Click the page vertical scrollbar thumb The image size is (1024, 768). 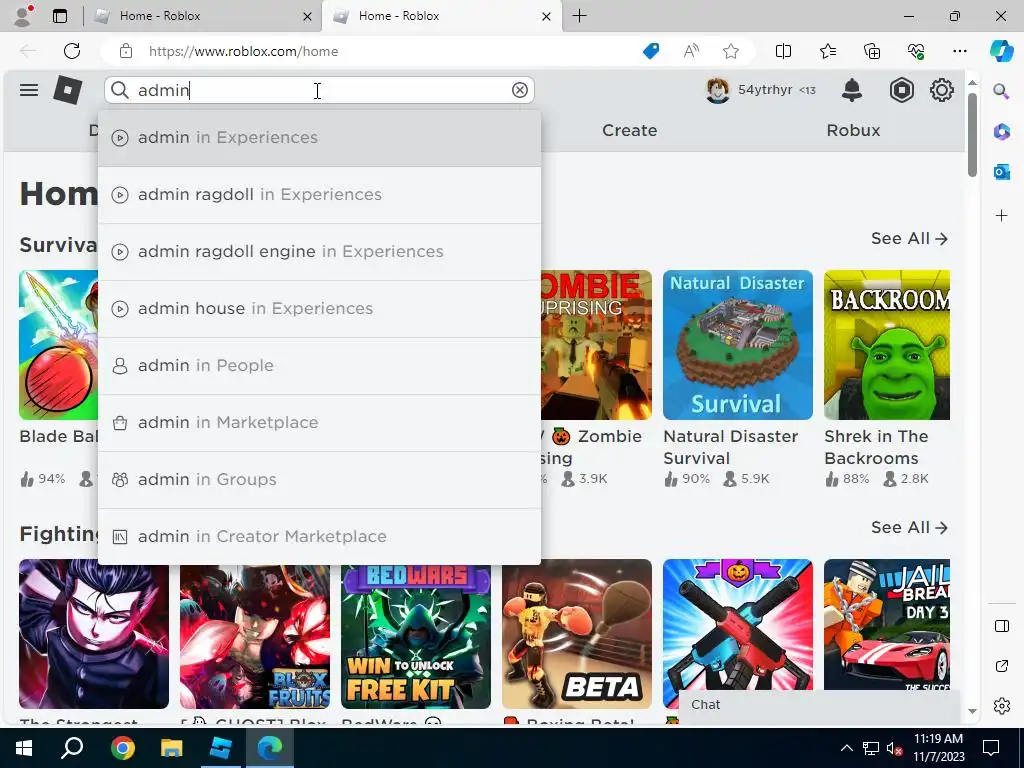(x=972, y=135)
